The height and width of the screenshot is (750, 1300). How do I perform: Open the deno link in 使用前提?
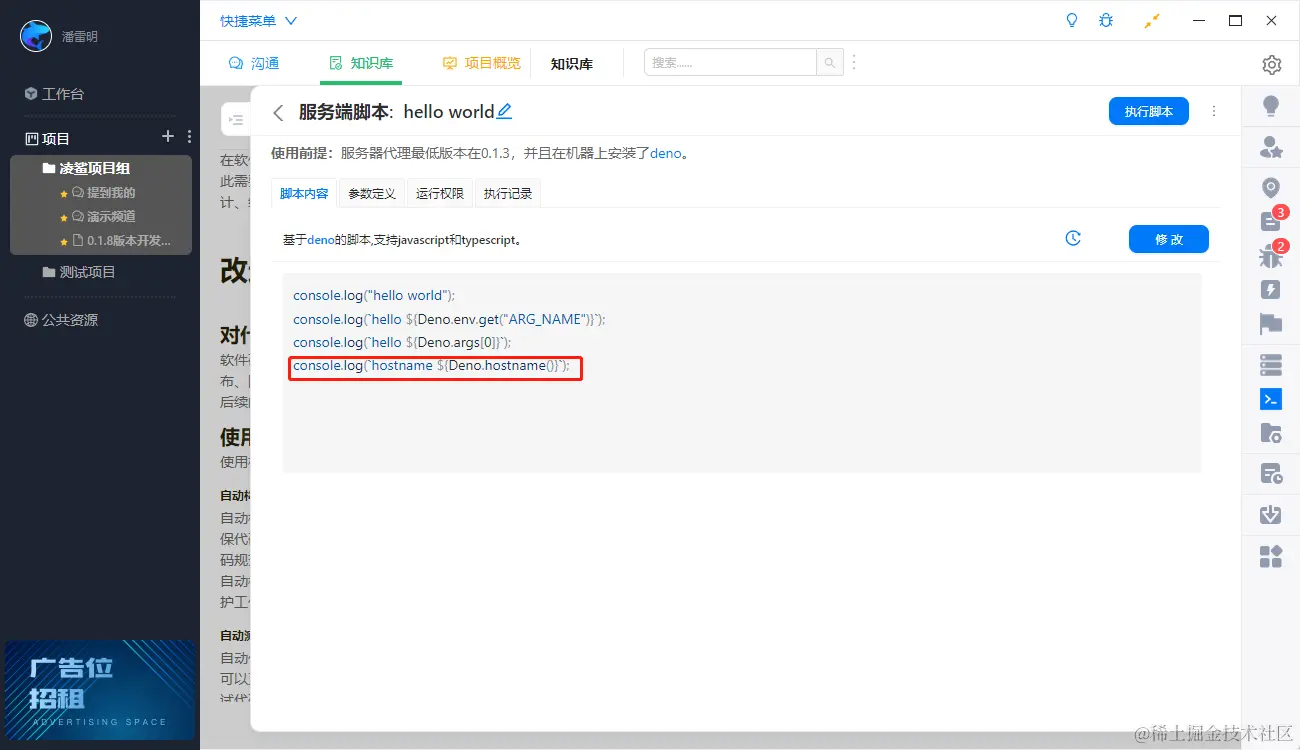click(665, 154)
